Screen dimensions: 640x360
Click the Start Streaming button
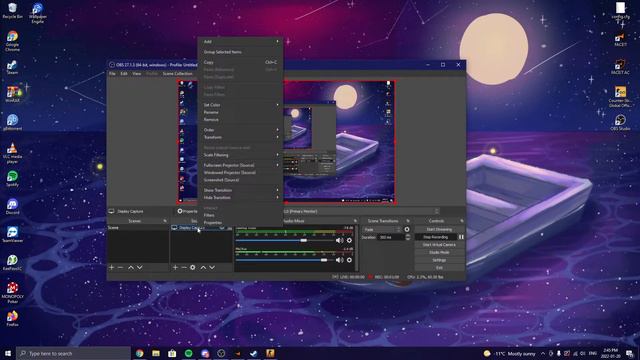(439, 229)
